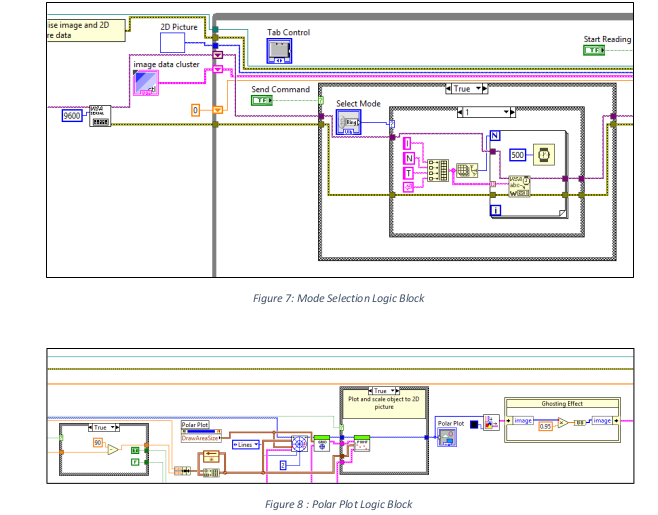The image size is (658, 515).
Task: Click the VISA serial configure node
Action: (99, 115)
